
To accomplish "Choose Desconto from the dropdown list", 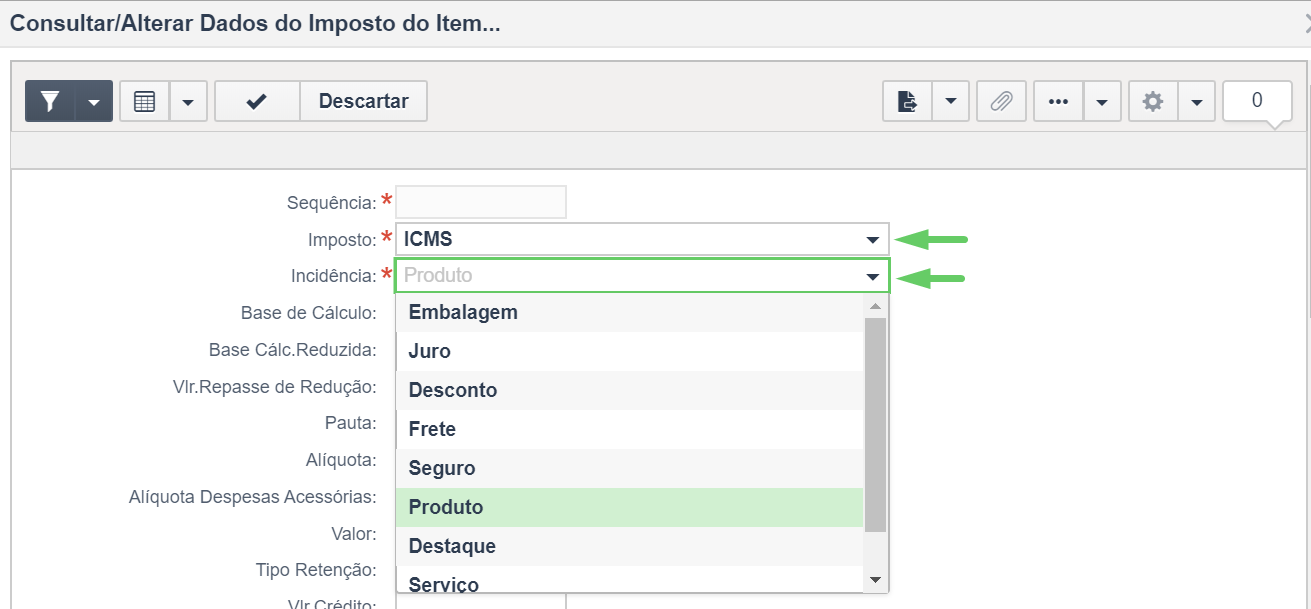I will (x=629, y=390).
